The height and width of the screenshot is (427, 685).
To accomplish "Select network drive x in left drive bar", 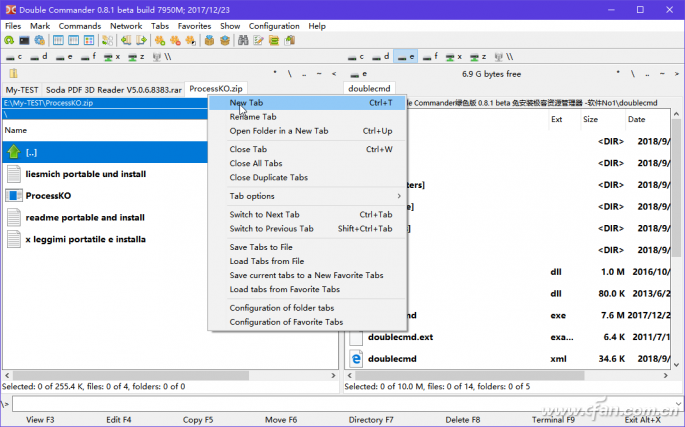I will tap(112, 57).
